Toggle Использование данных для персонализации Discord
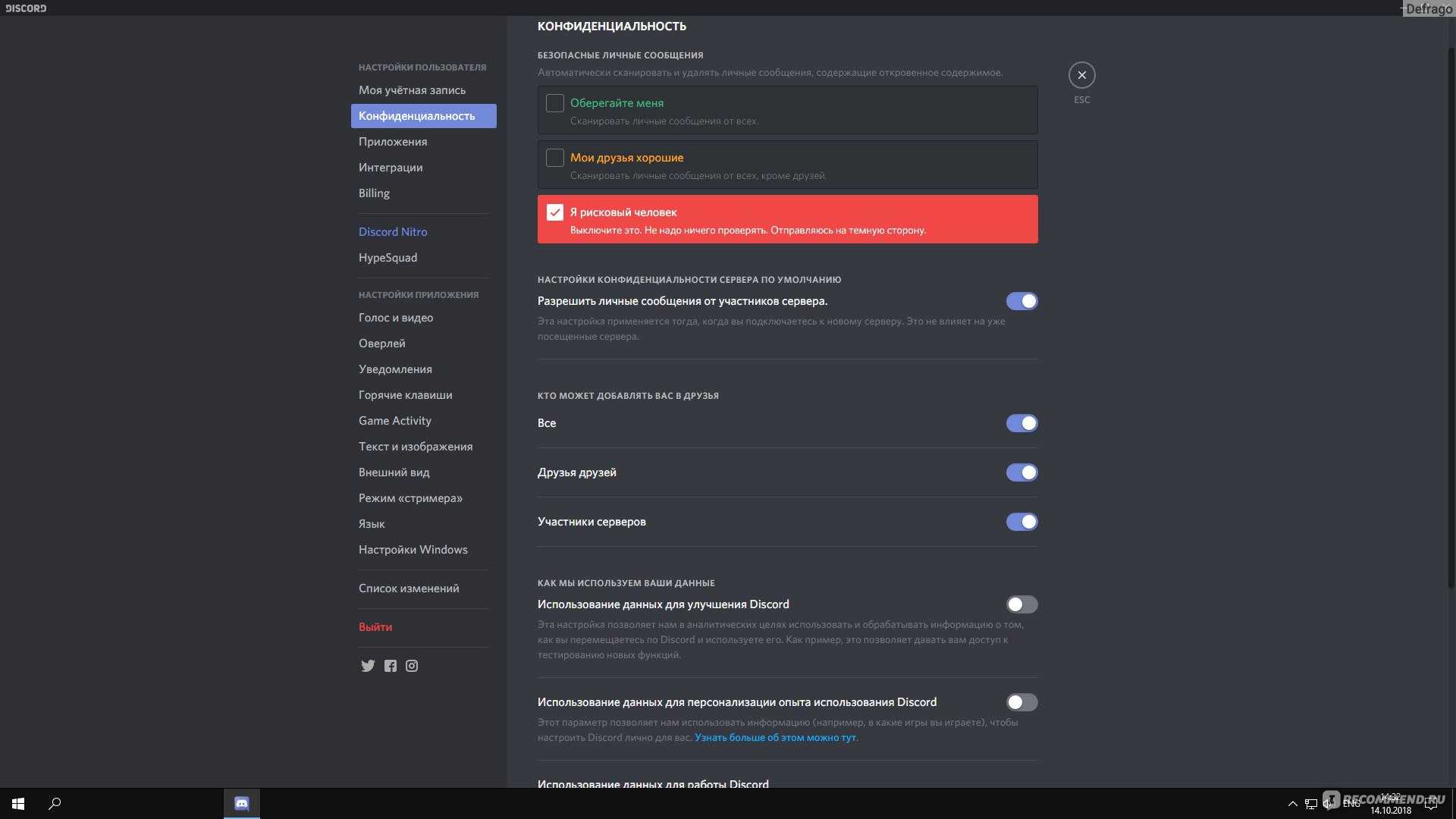 tap(1021, 702)
